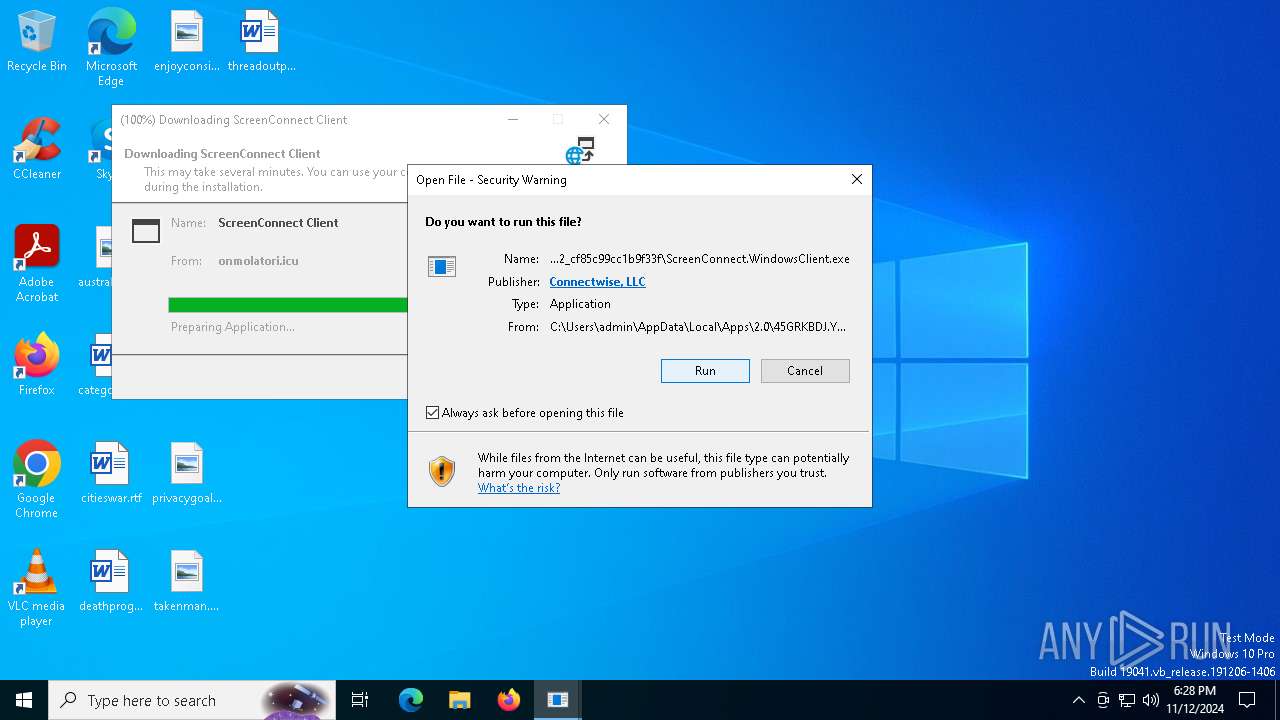Select the deathprog... Word document icon
Viewport: 1280px width, 720px height.
(x=111, y=582)
